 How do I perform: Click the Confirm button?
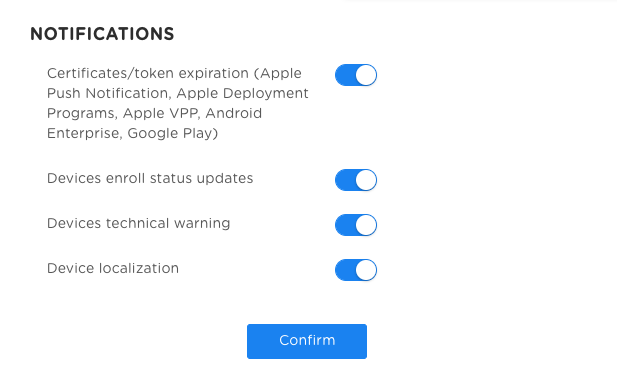click(x=307, y=341)
